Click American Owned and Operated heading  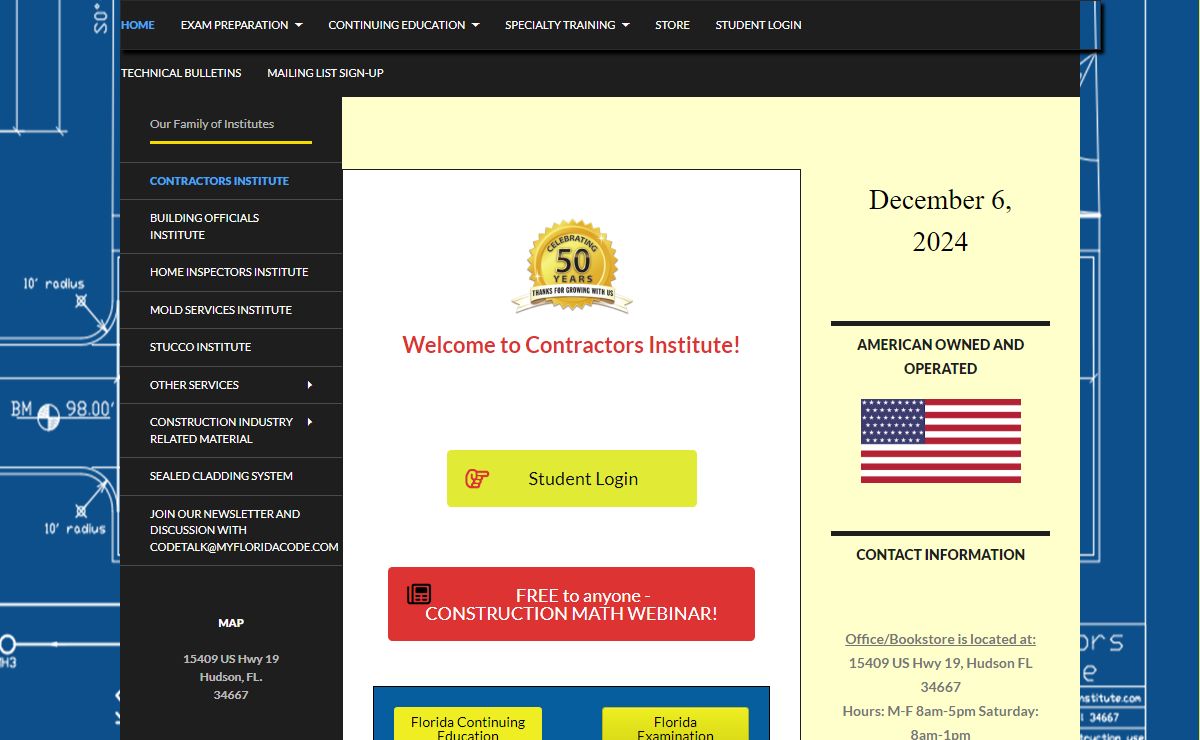tap(940, 356)
